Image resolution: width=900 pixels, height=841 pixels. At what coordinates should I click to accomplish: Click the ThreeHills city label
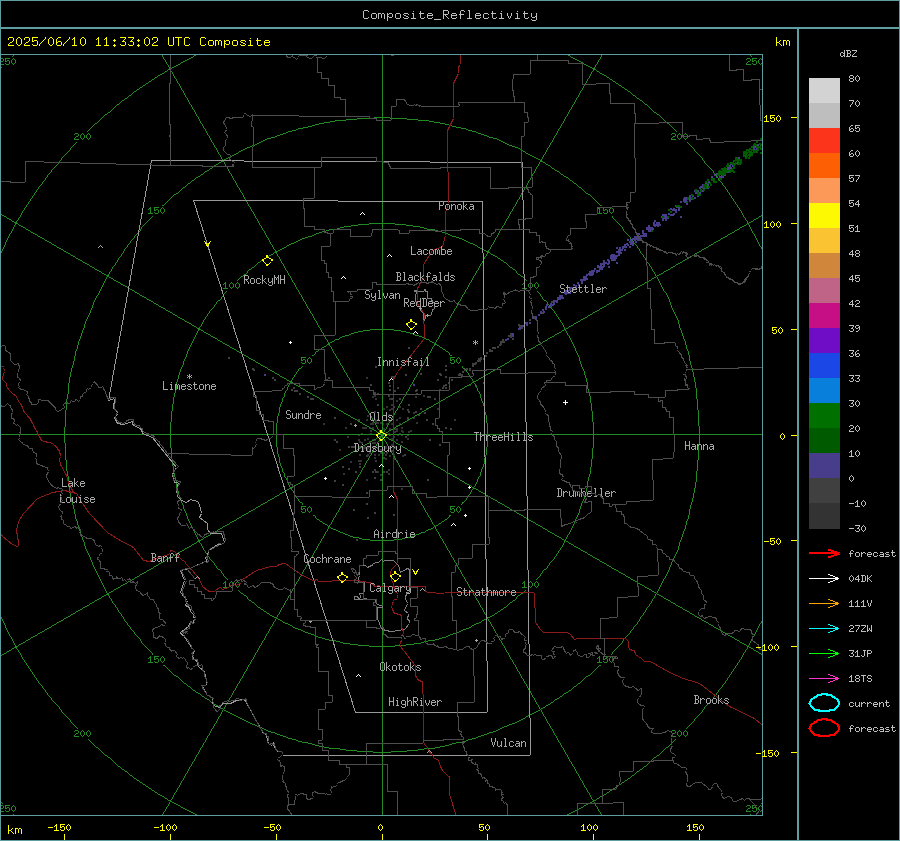point(503,437)
